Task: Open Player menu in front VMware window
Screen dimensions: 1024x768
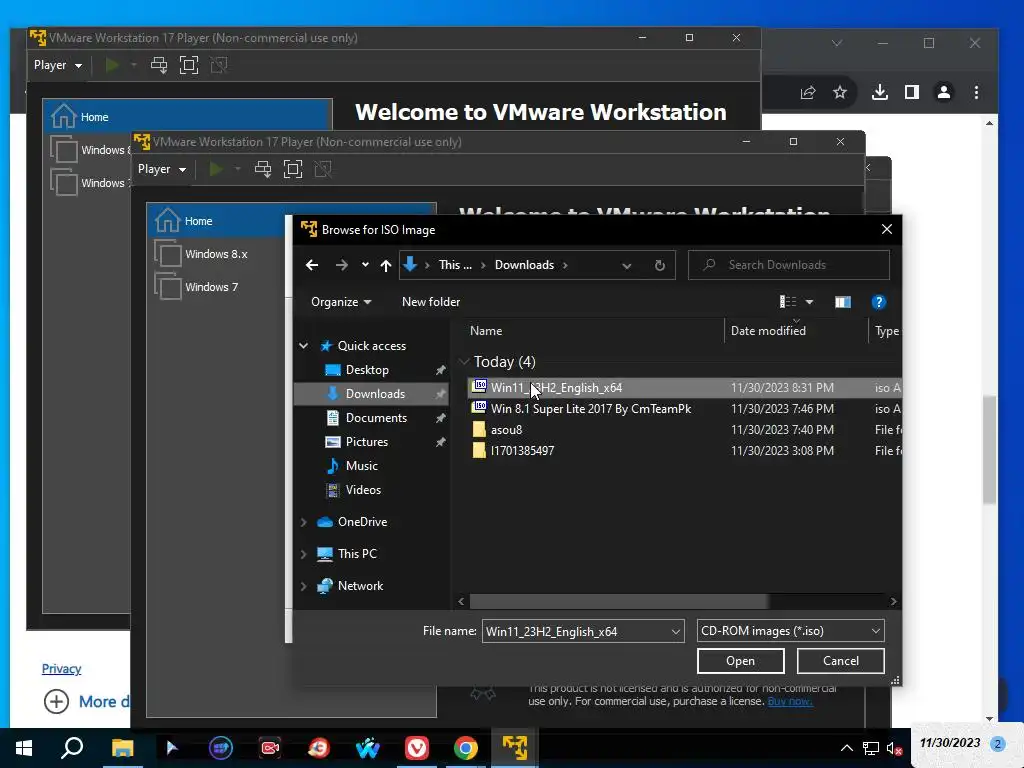Action: (x=161, y=169)
